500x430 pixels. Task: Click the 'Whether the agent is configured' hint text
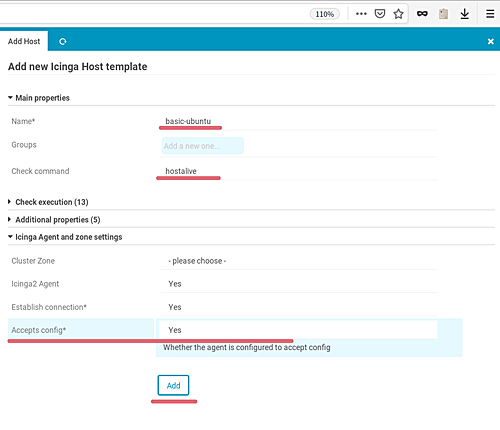(247, 347)
